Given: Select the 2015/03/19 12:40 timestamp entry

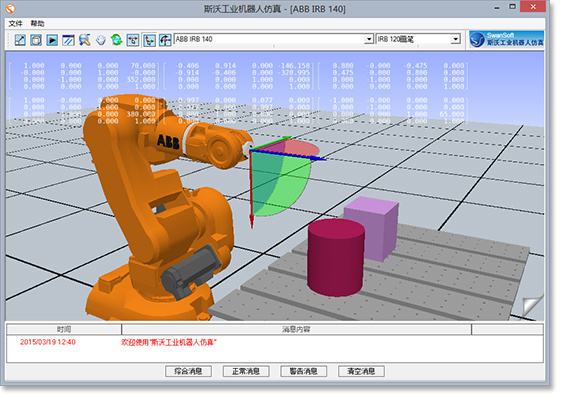Looking at the screenshot, I should pyautogui.click(x=48, y=342).
